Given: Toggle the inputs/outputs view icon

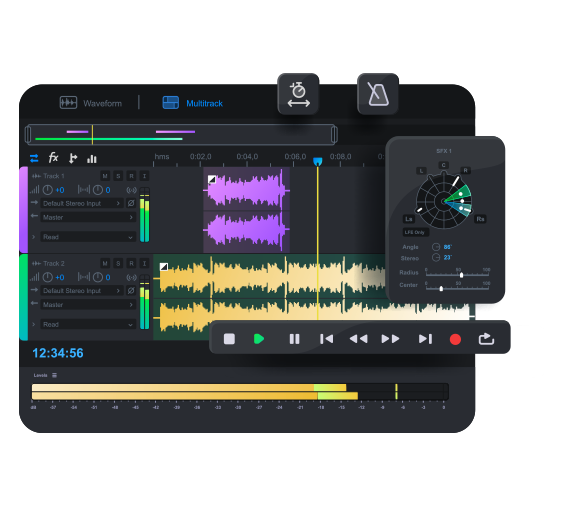Looking at the screenshot, I should click(x=34, y=158).
